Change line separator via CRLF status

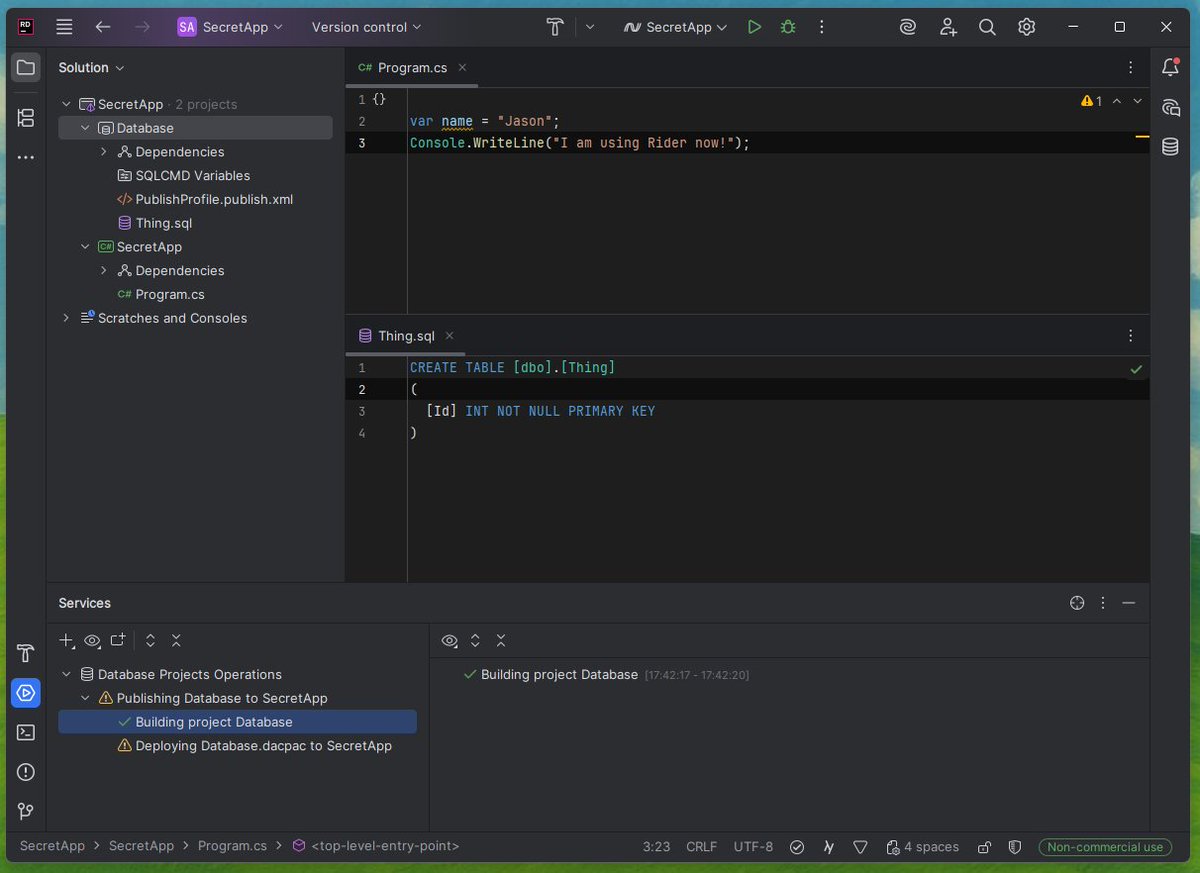701,847
